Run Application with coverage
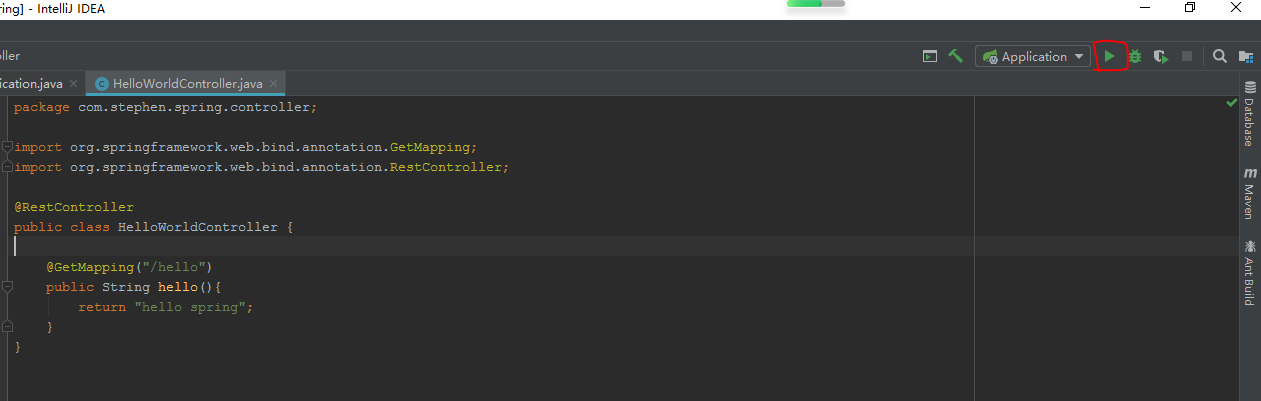The image size is (1261, 401). click(x=1161, y=57)
